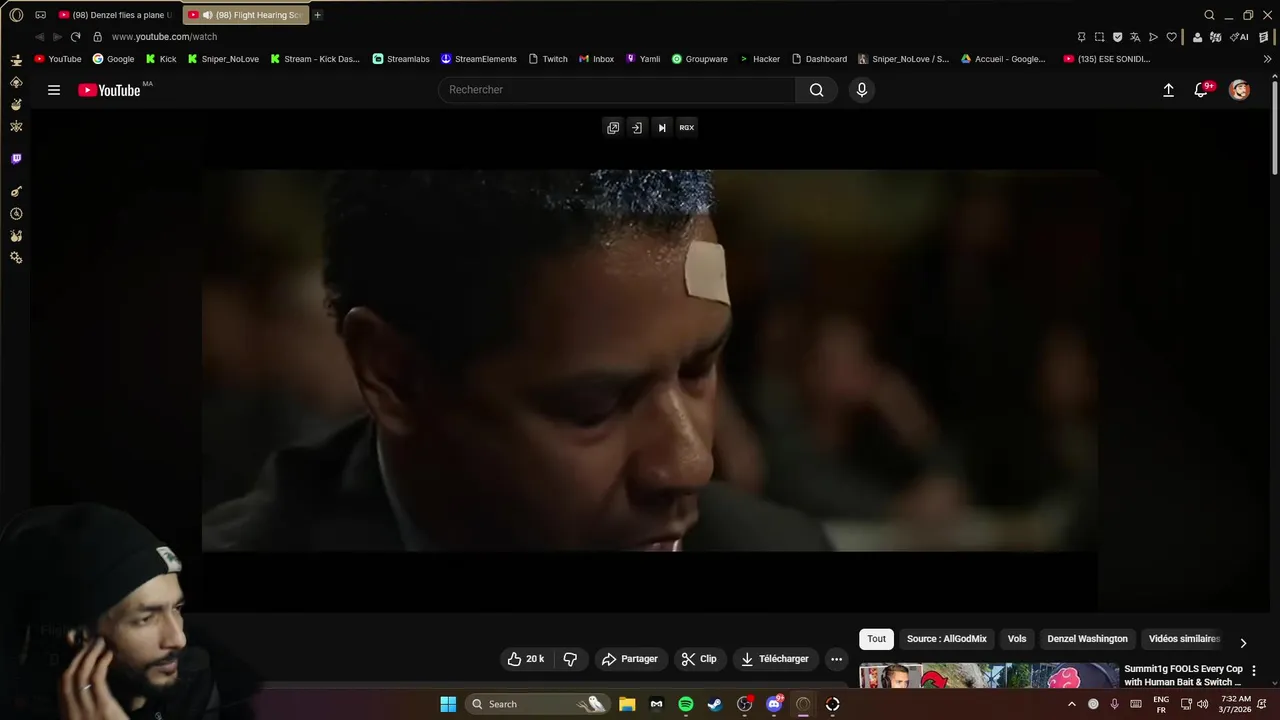1280x720 pixels.
Task: Open the YouTube account avatar menu
Action: pyautogui.click(x=1239, y=90)
